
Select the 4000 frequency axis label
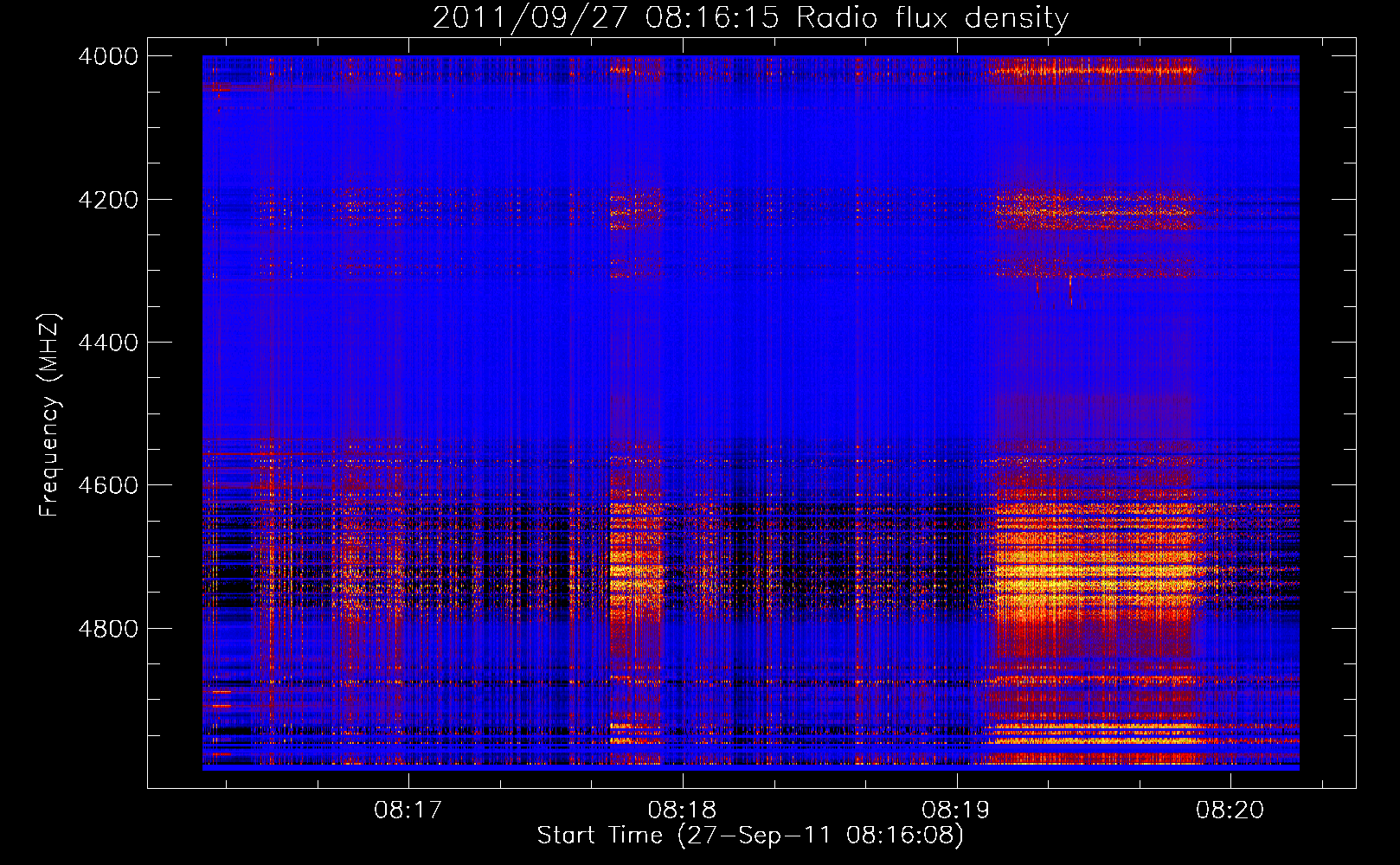pyautogui.click(x=107, y=56)
